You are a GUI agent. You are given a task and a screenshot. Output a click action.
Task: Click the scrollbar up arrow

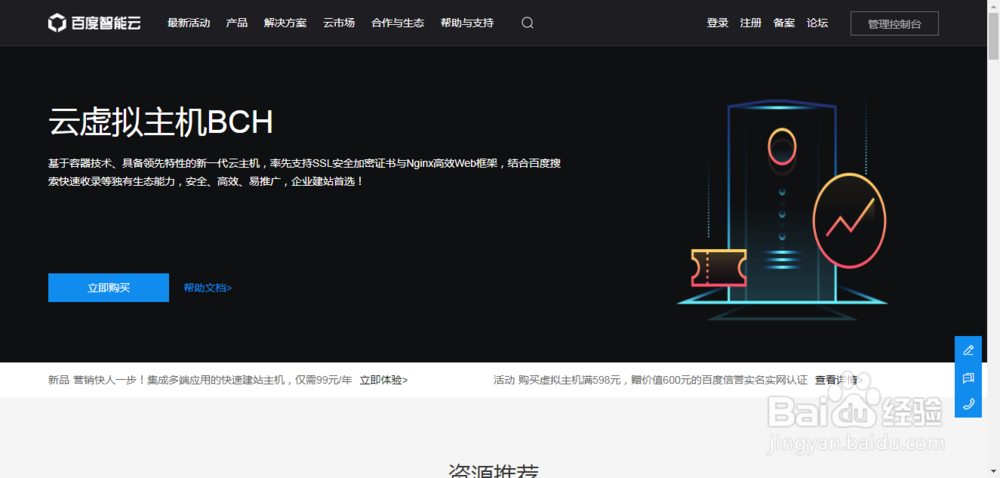(994, 5)
